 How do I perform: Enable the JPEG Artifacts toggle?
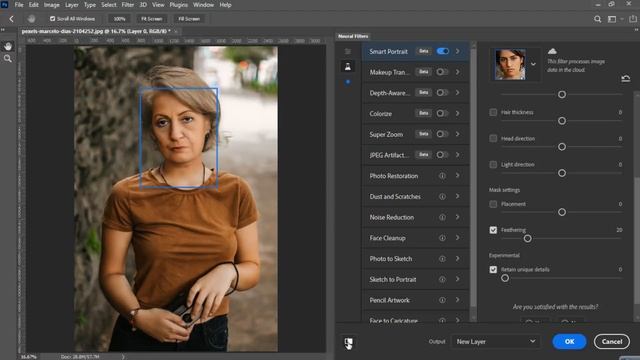coord(442,155)
